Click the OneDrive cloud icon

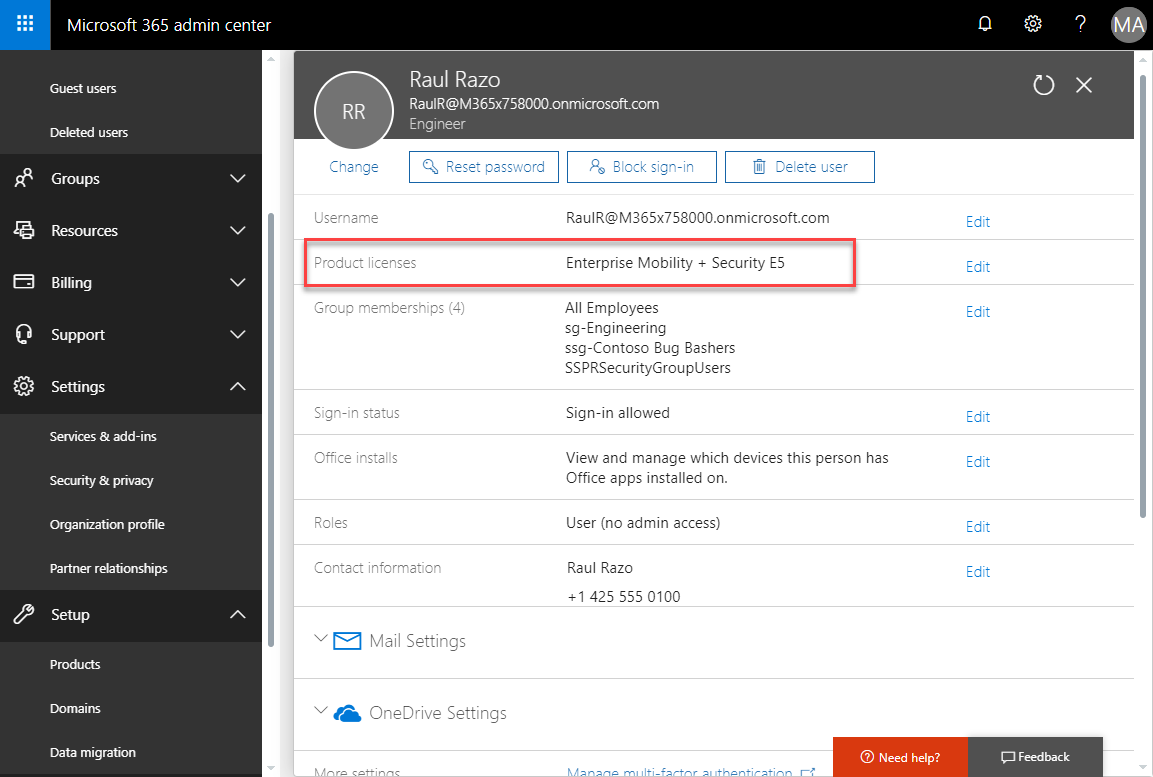(347, 713)
